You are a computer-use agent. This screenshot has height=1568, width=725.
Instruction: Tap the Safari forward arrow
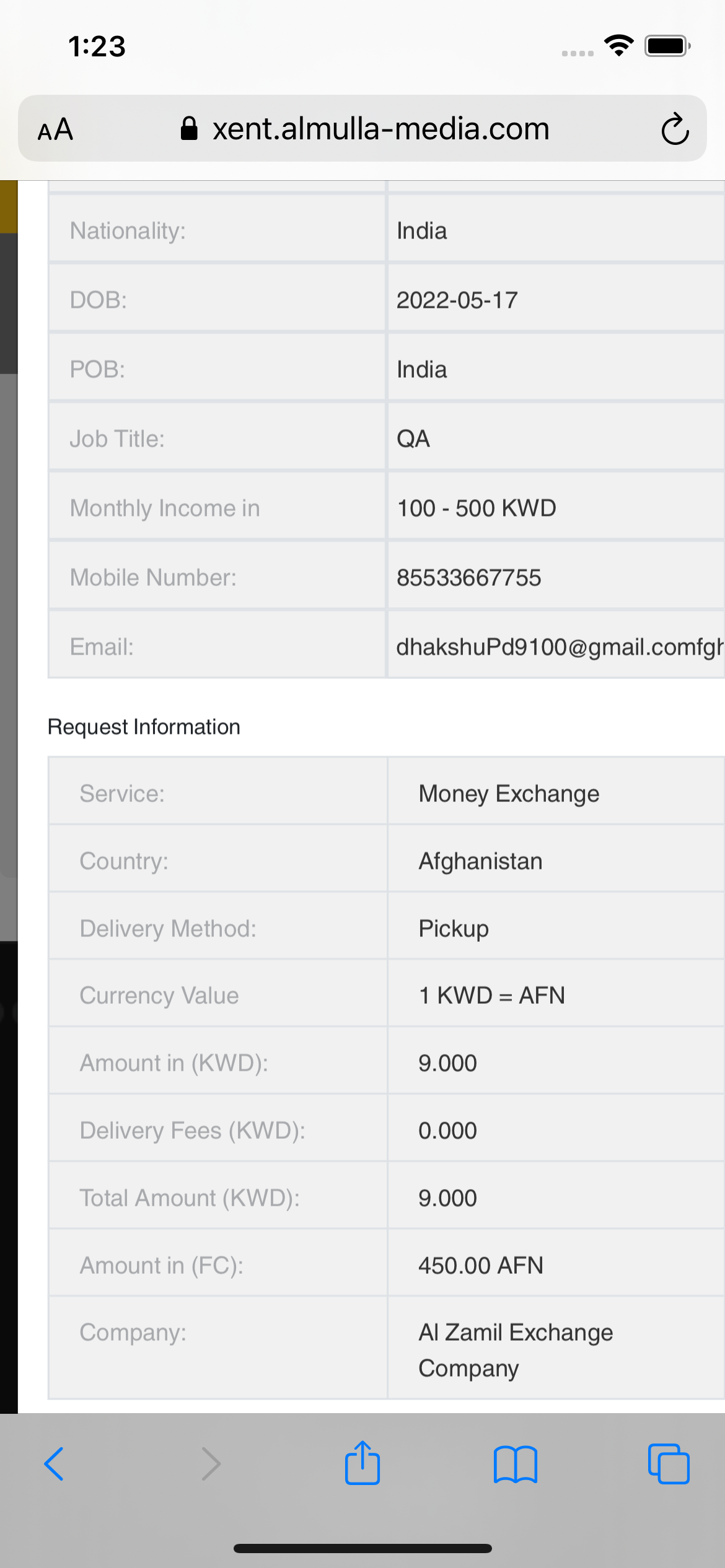tap(211, 1464)
